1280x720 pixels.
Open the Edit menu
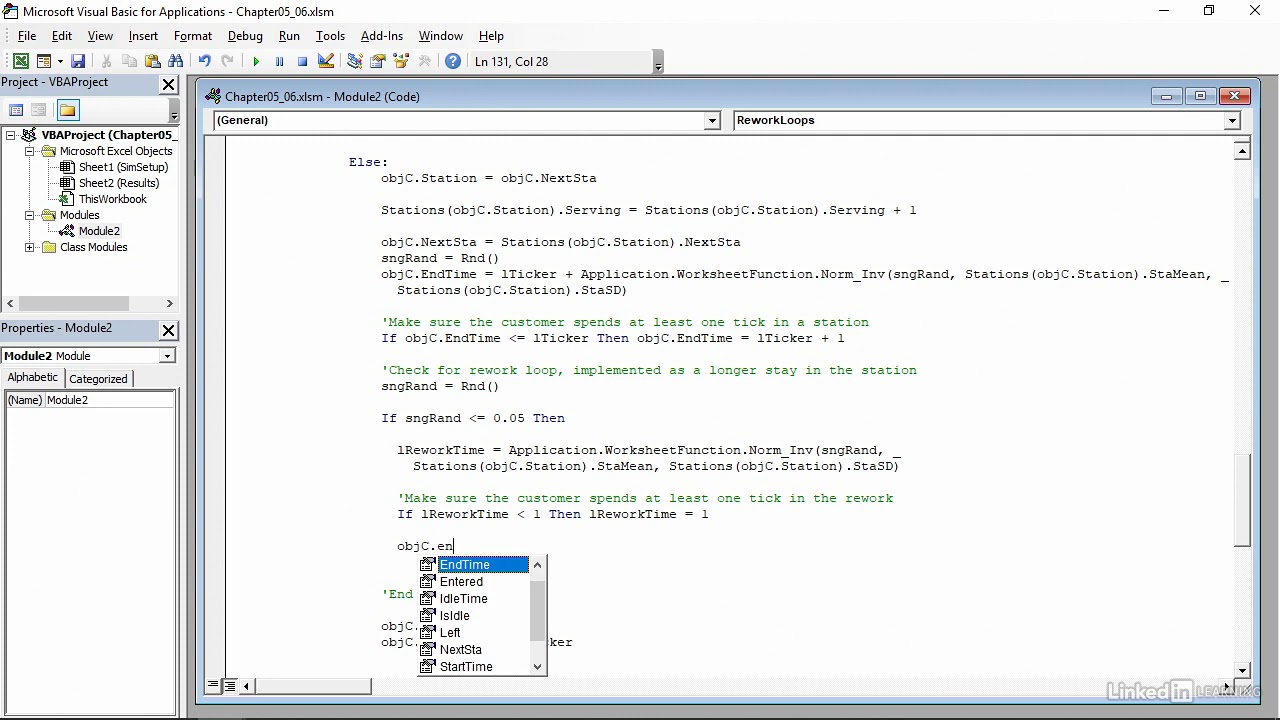coord(62,36)
